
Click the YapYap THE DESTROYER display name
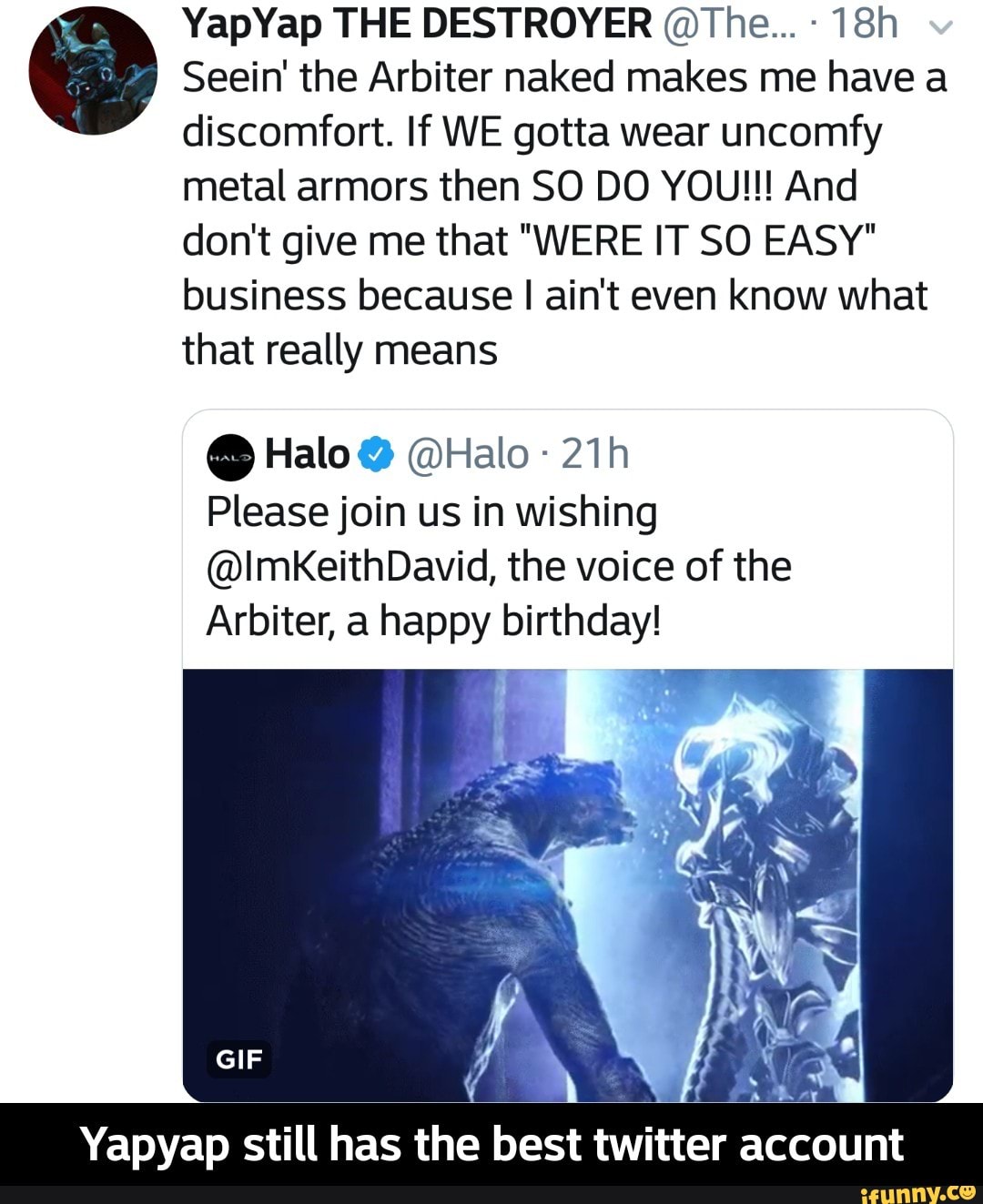click(417, 25)
